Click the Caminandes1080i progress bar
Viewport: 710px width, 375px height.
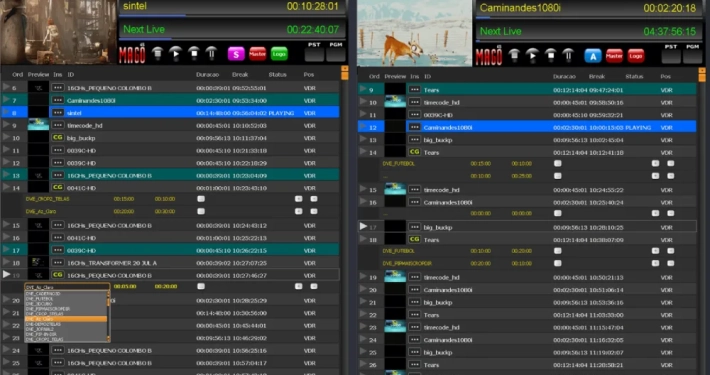click(589, 18)
